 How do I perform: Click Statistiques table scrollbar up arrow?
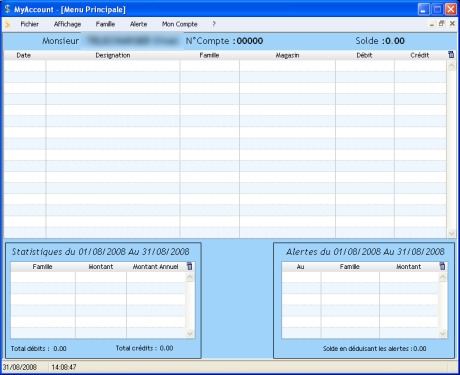(x=190, y=277)
